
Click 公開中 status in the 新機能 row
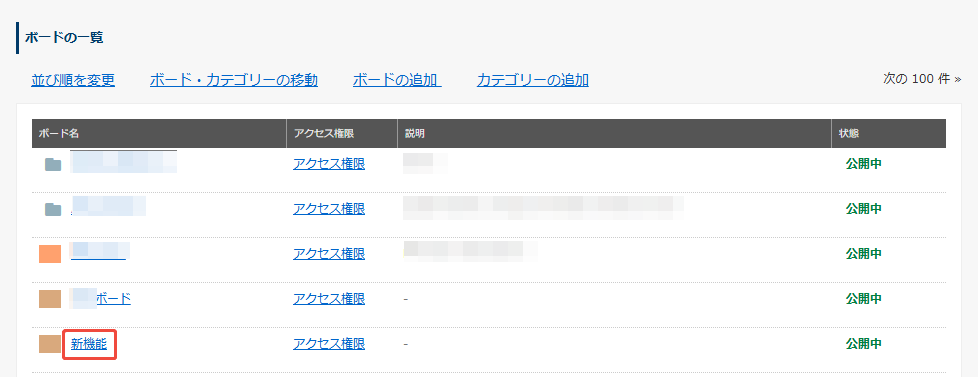point(863,343)
